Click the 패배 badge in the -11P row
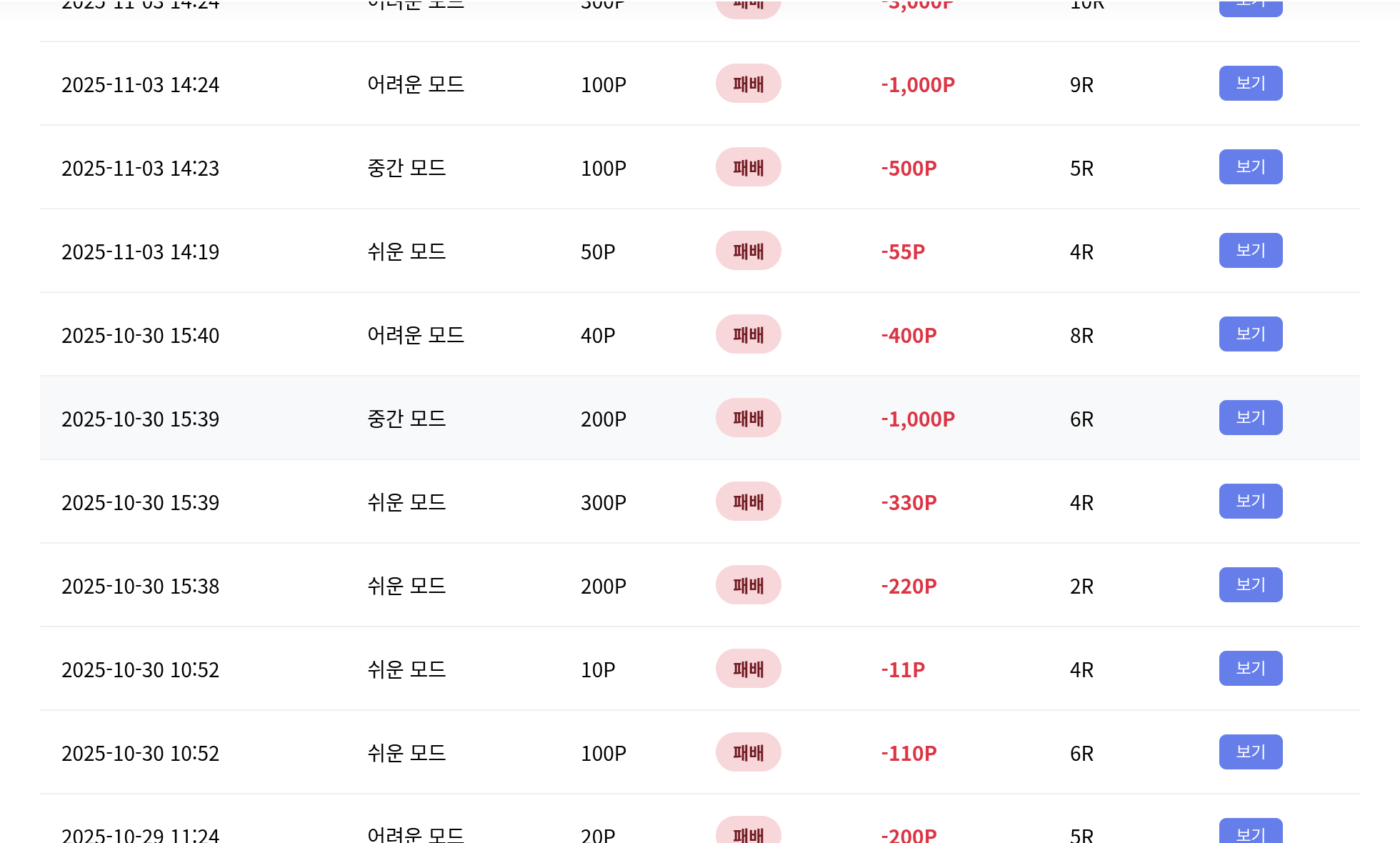 tap(748, 669)
